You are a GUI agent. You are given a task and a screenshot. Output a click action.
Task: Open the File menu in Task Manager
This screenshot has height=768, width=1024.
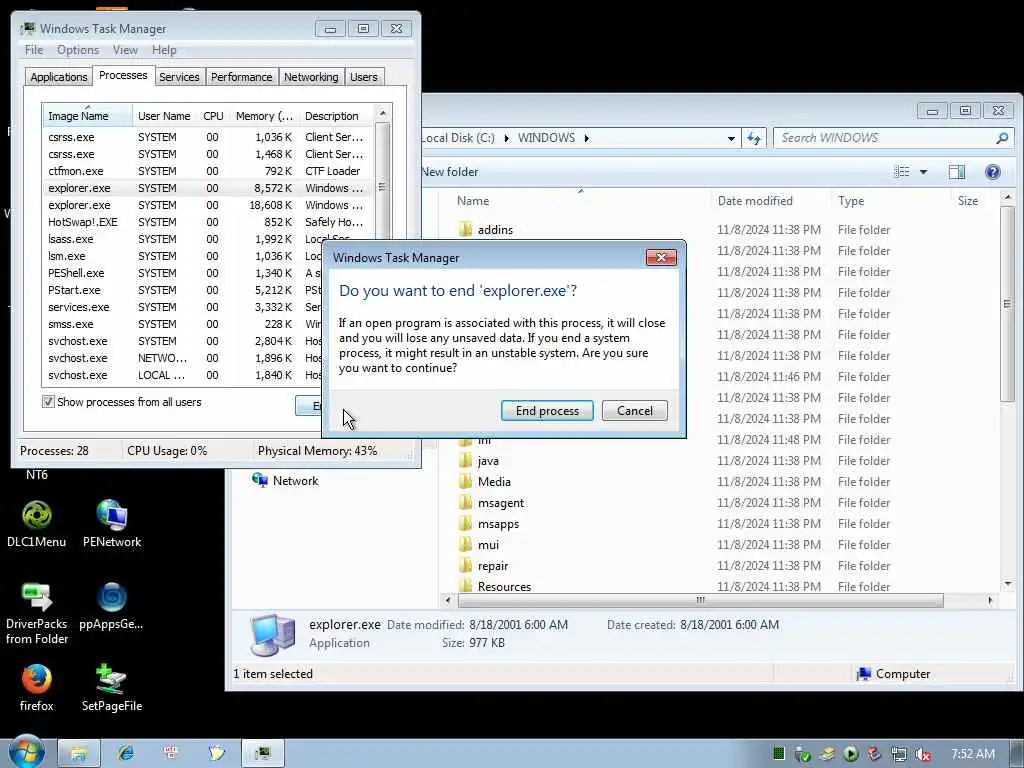[34, 50]
